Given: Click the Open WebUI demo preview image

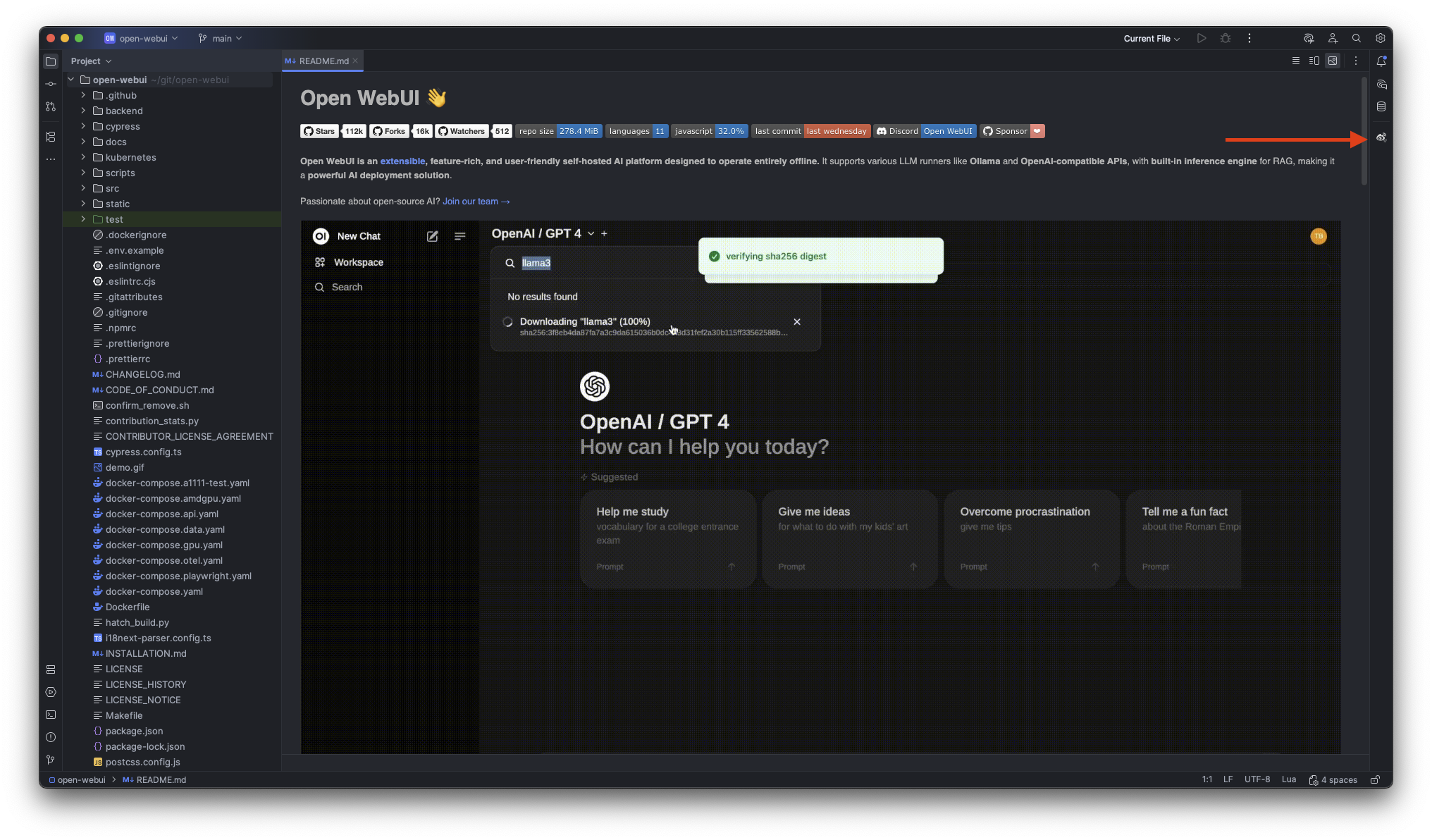Looking at the screenshot, I should tap(820, 488).
